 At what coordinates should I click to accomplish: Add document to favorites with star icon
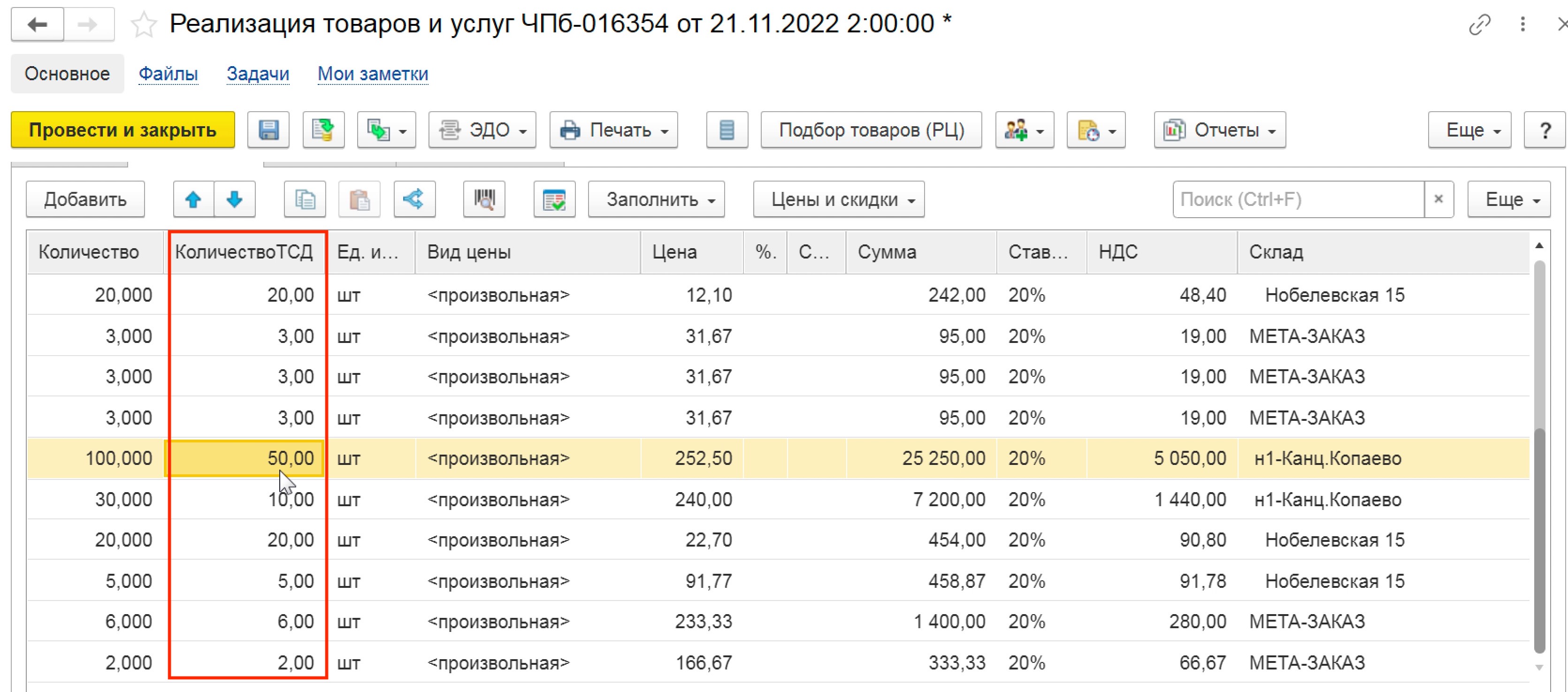click(144, 25)
